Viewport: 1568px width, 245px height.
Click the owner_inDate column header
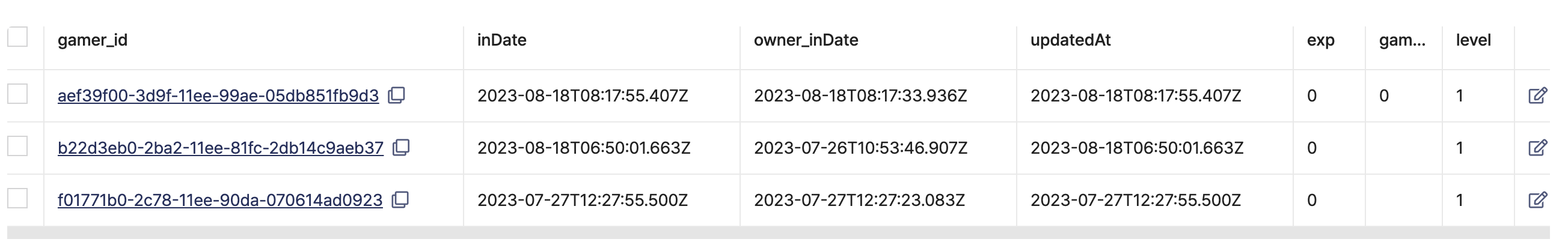coord(806,40)
